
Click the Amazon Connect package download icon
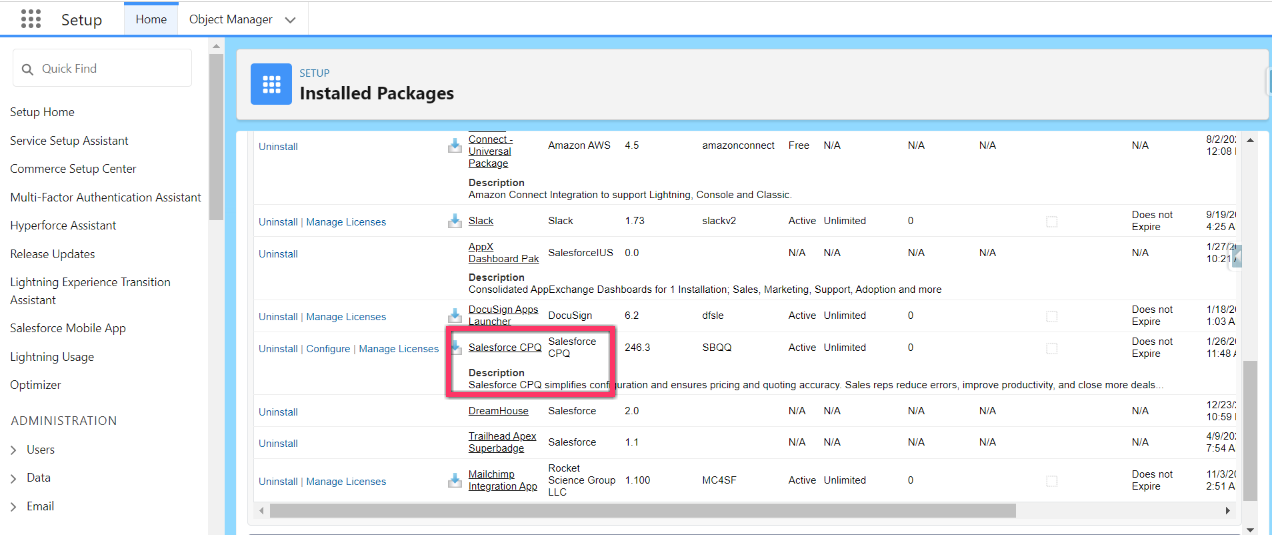pos(455,146)
